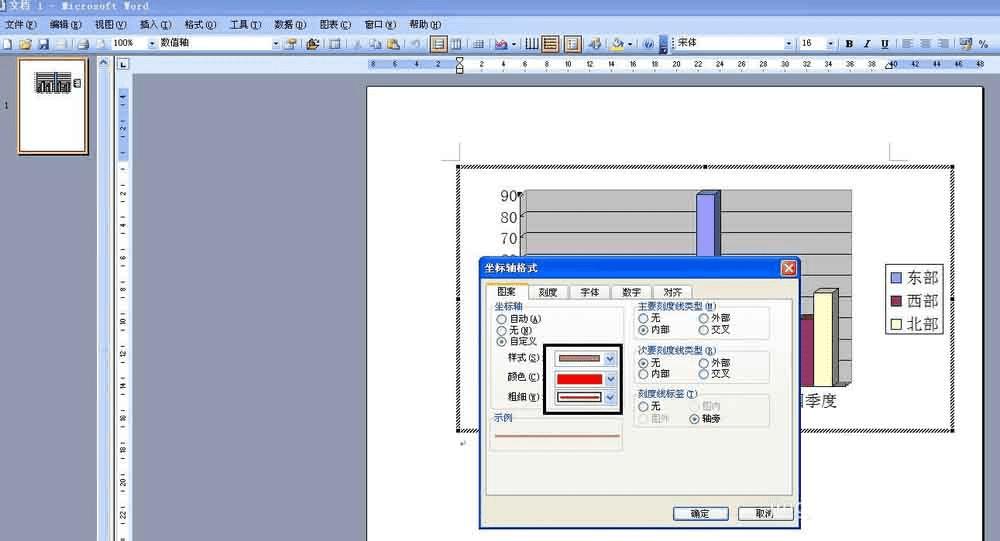Screen dimensions: 1000x541
Task: Click the New document icon
Action: [x=7, y=43]
